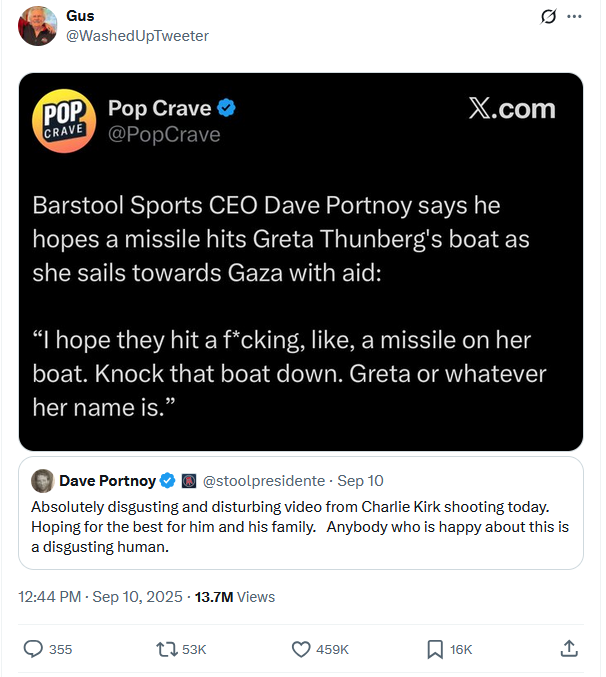Click Dave Portnoy's small avatar
The width and height of the screenshot is (606, 677).
click(x=43, y=480)
